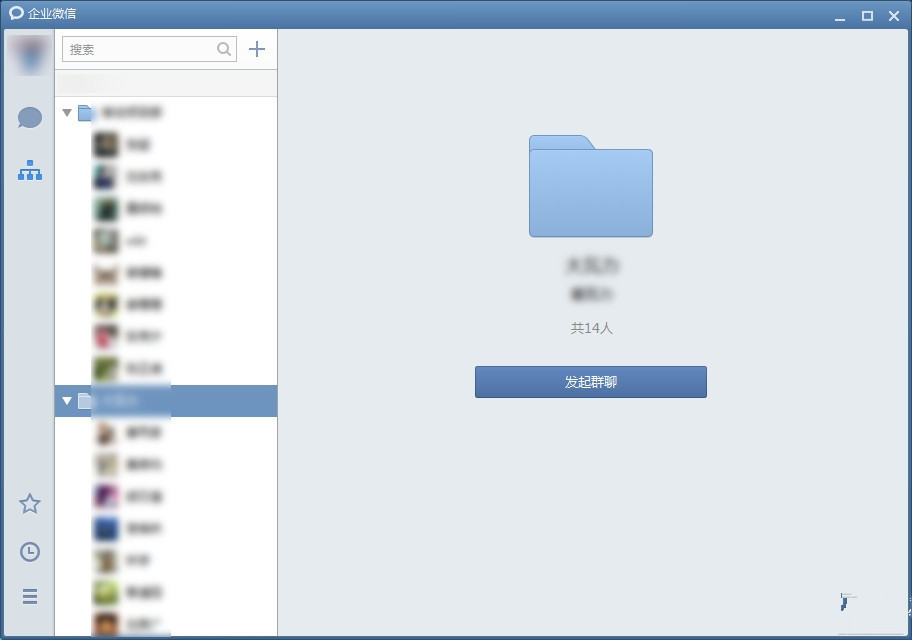The image size is (912, 640).
Task: Click the plus icon beside search
Action: pos(256,49)
